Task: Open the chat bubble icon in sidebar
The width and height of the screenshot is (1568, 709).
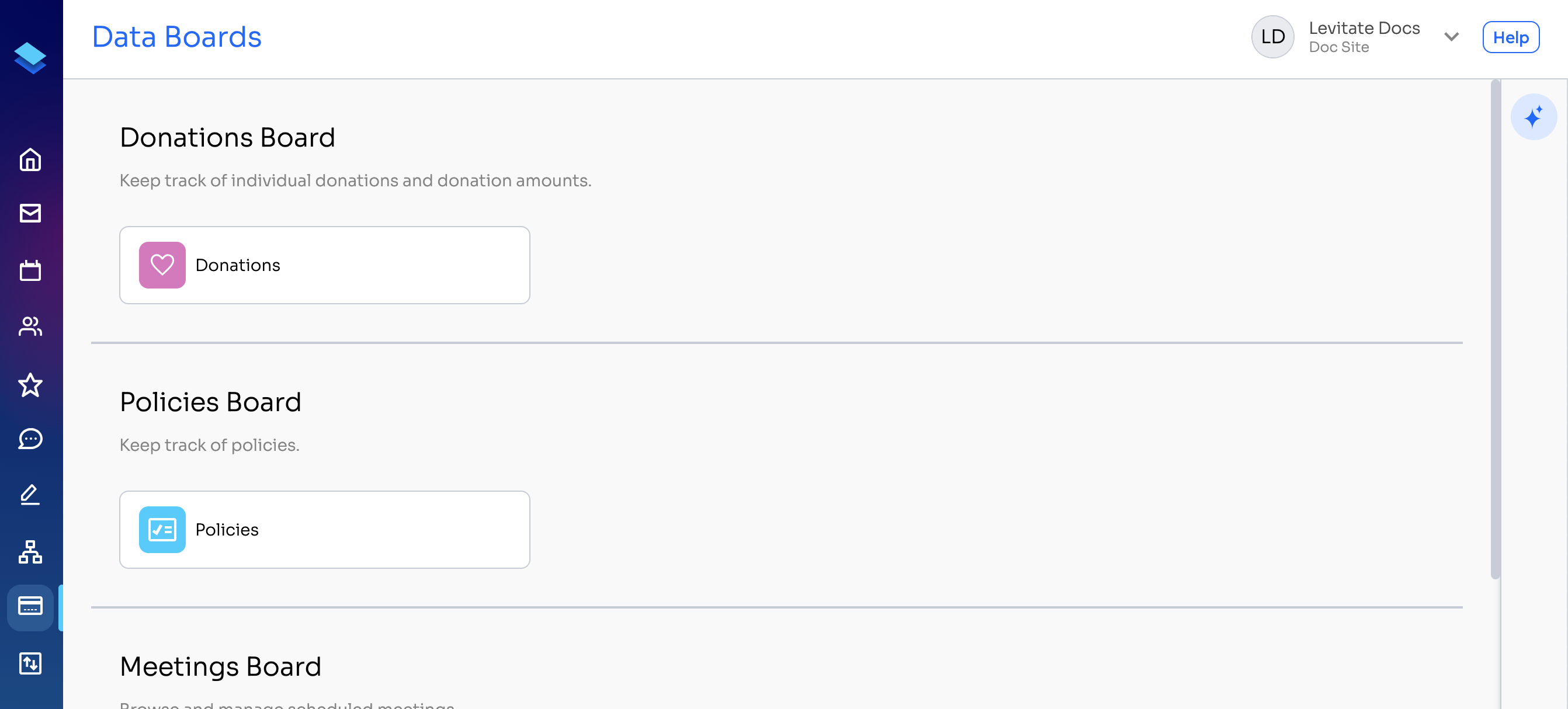Action: [30, 438]
